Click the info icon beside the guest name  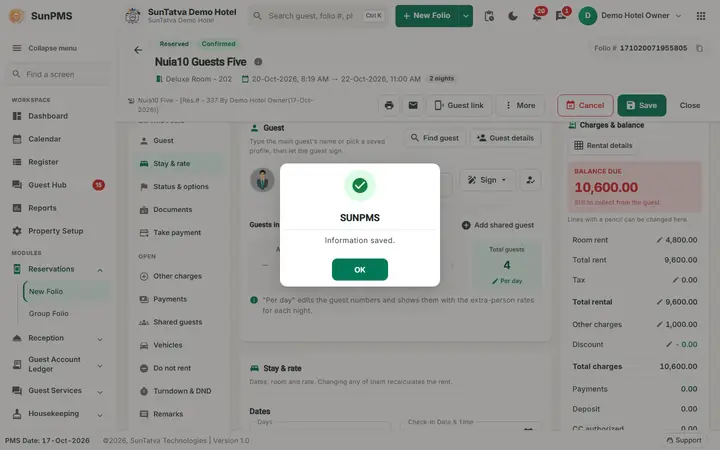(258, 62)
